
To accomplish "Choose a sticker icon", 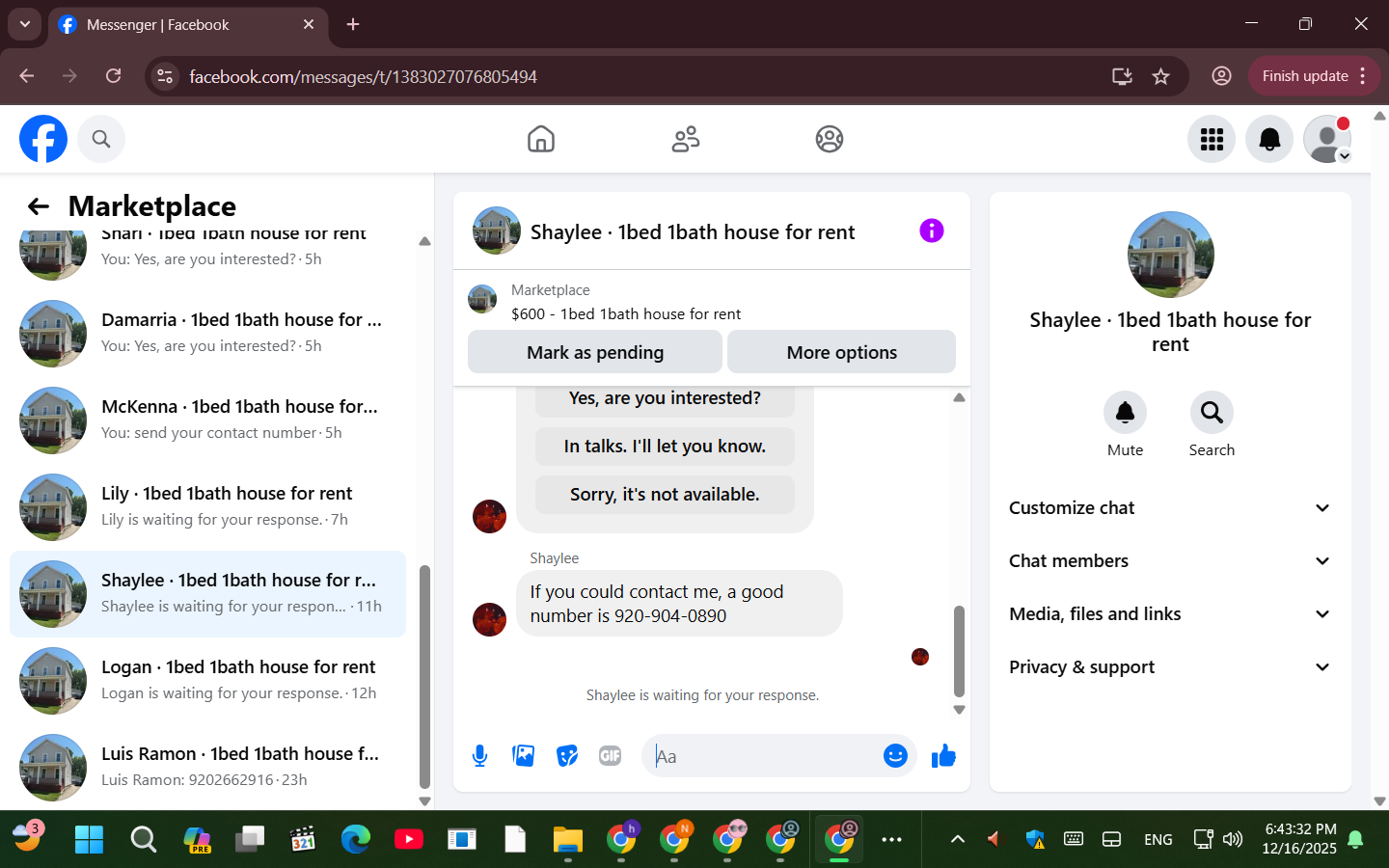I will 567,756.
